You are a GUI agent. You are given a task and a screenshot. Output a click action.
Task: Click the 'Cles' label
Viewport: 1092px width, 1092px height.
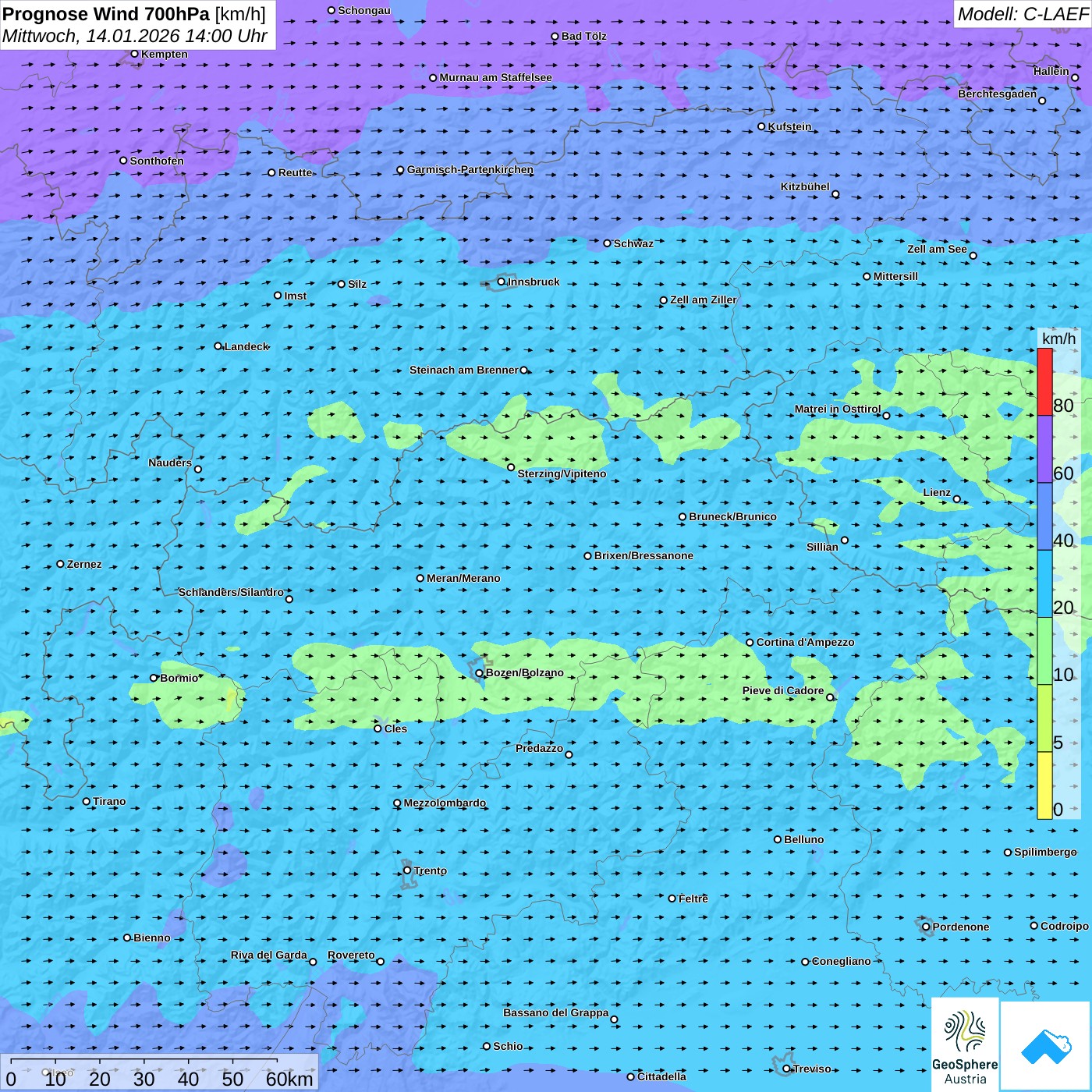pyautogui.click(x=395, y=729)
